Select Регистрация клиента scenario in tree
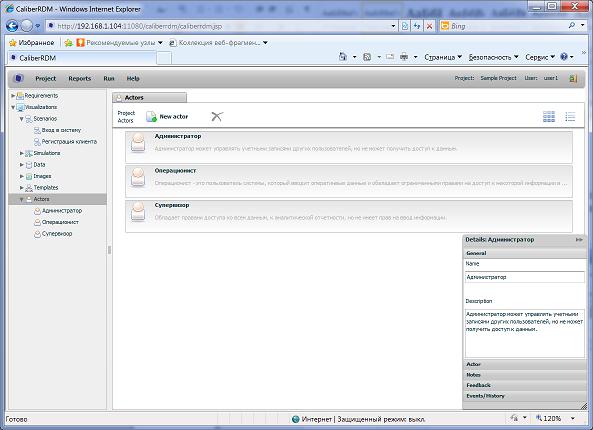Screen dimensions: 593x430 [69, 142]
